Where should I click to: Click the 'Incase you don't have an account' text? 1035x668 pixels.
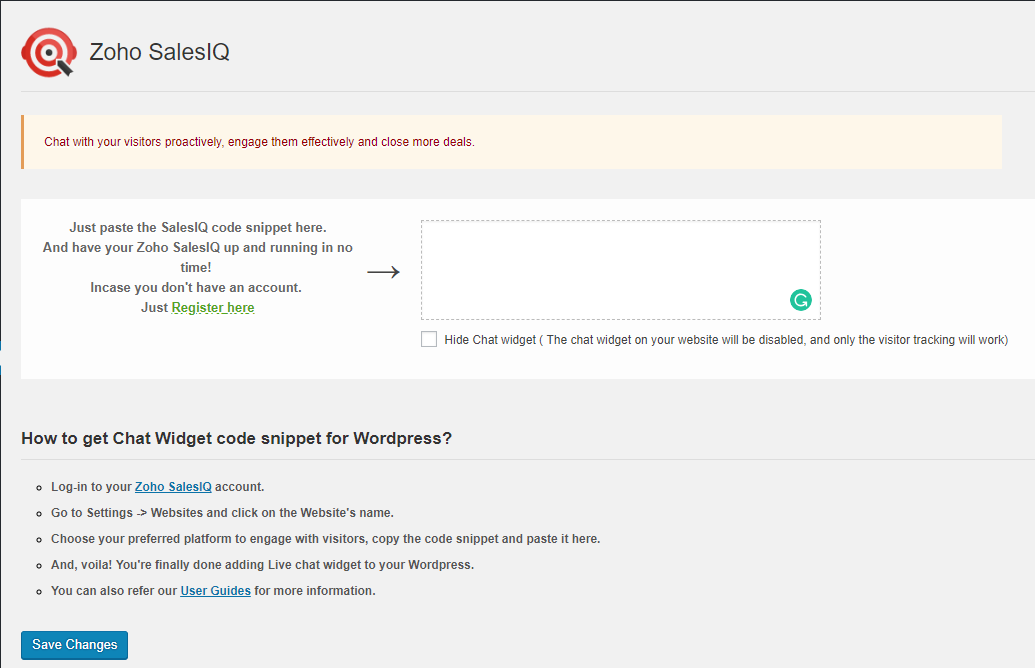click(x=196, y=288)
